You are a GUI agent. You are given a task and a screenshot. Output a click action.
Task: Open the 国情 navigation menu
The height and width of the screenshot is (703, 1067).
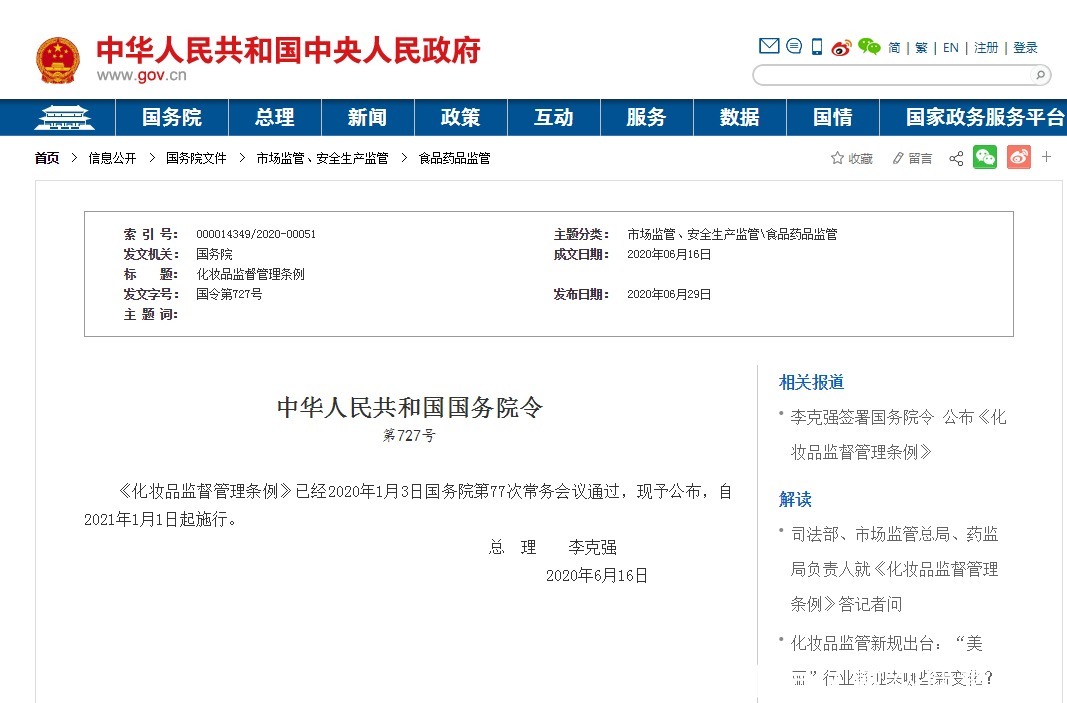[x=833, y=118]
